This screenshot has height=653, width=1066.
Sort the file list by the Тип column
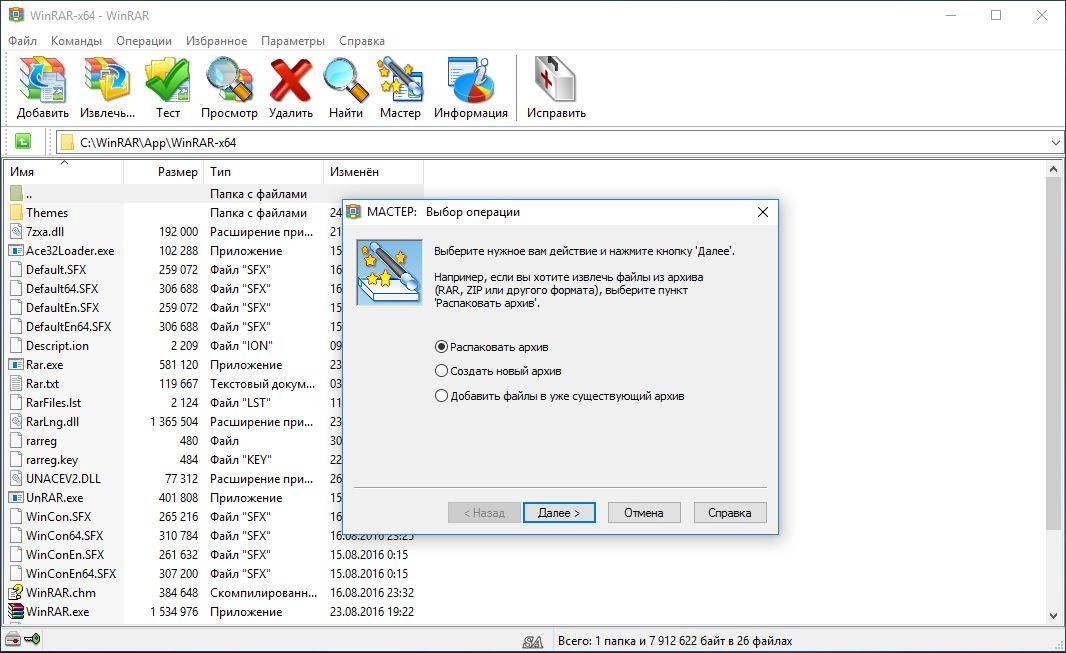pyautogui.click(x=262, y=172)
